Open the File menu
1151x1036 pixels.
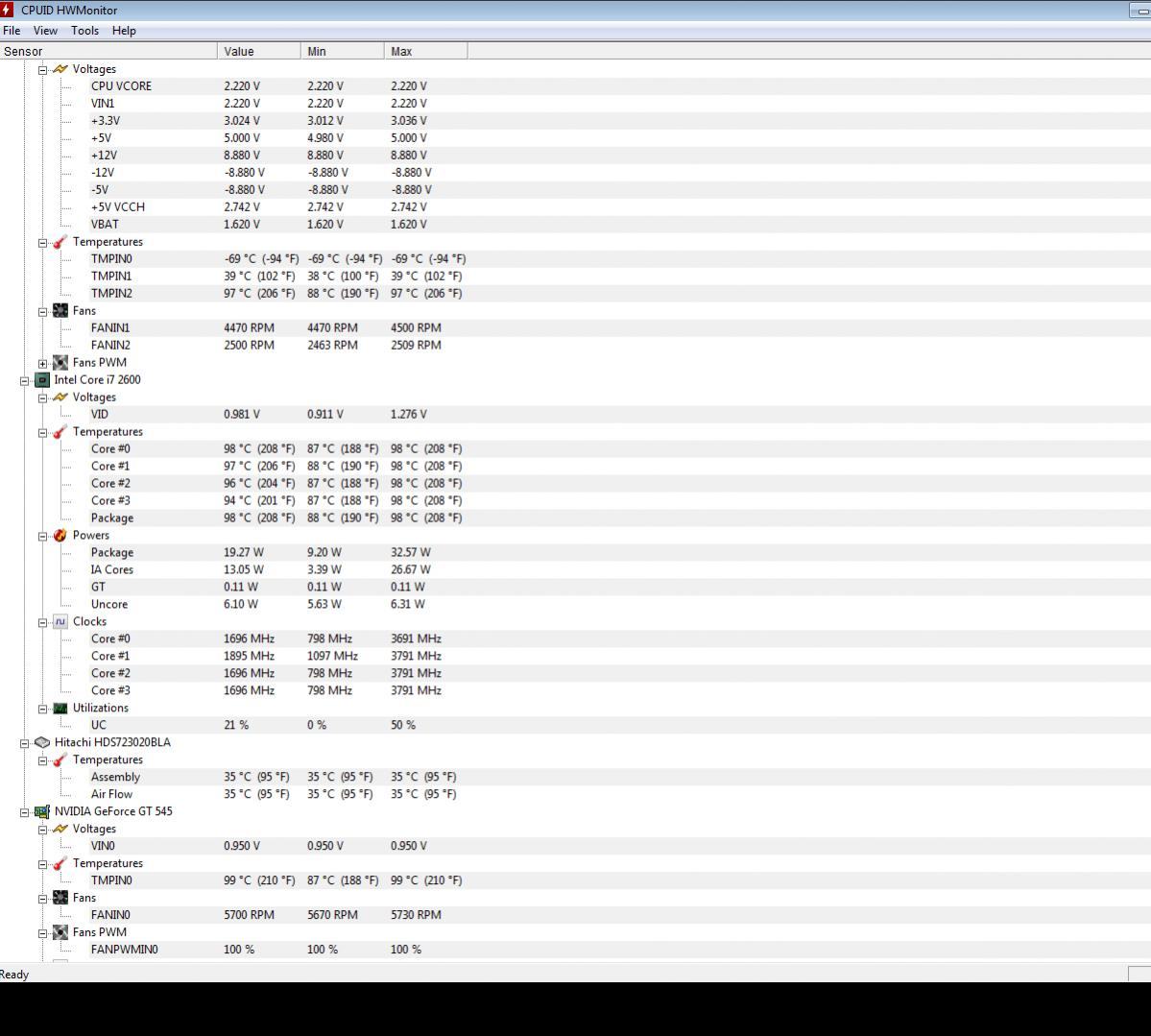point(12,31)
